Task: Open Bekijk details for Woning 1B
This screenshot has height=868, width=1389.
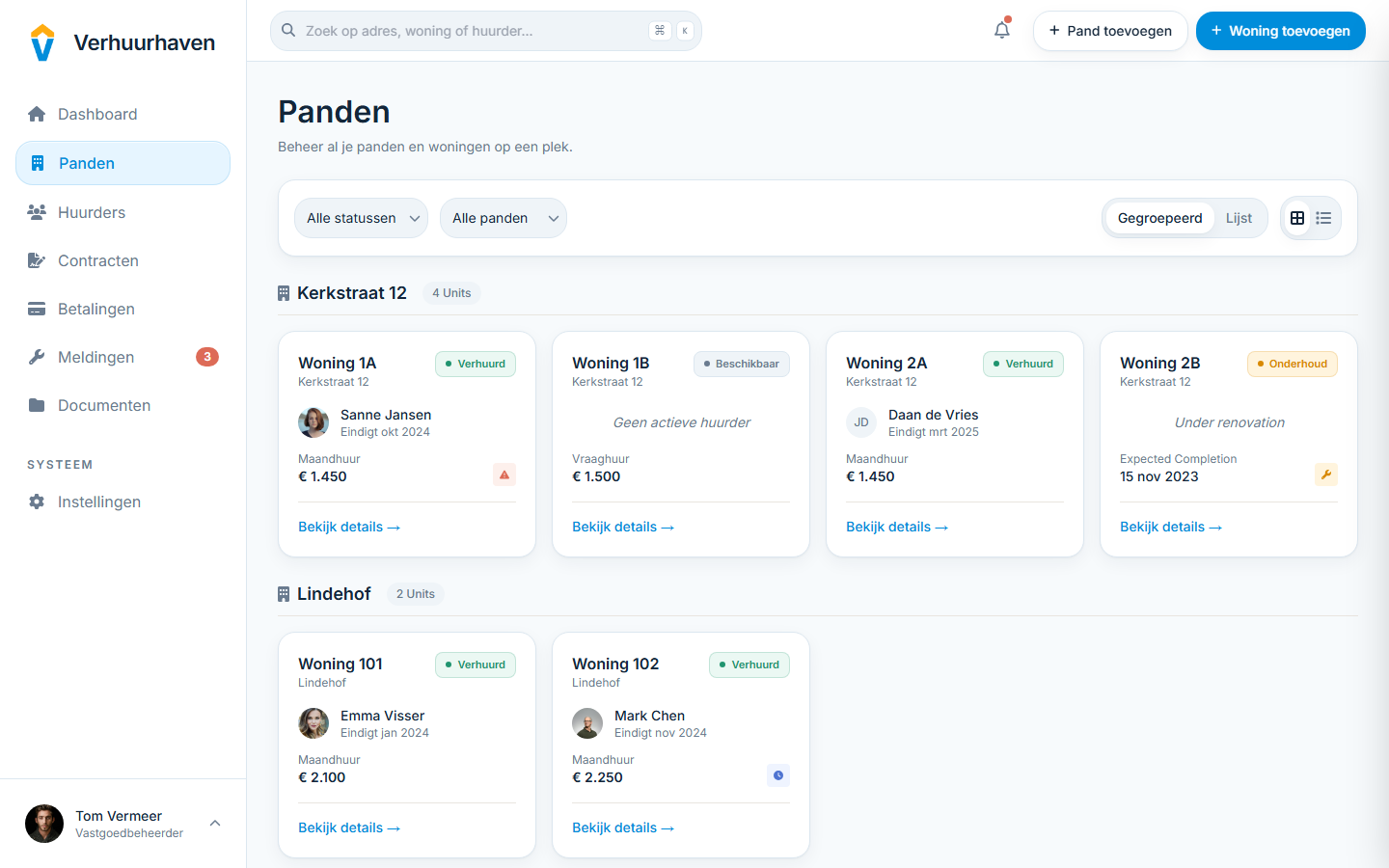Action: pyautogui.click(x=622, y=527)
